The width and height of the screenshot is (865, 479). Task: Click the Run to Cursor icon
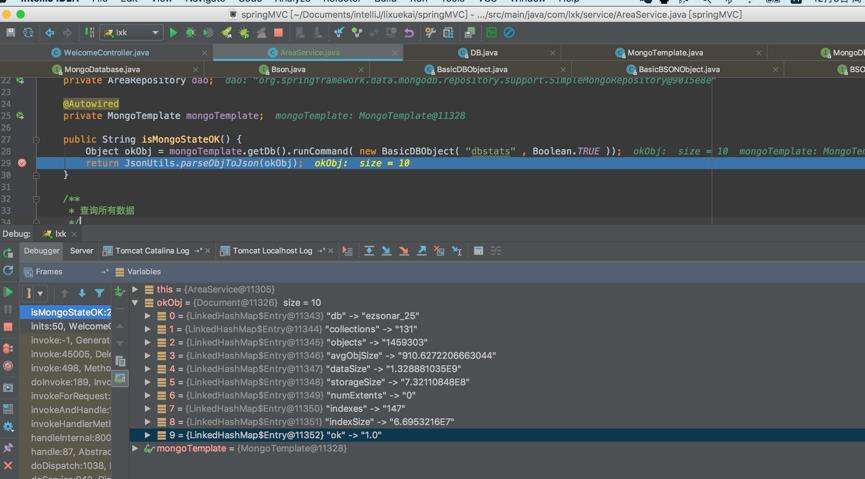457,251
